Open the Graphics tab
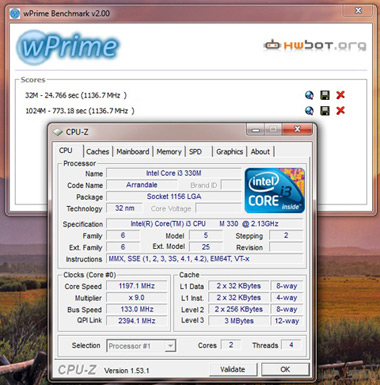Screen dimensions: 380x385 click(x=229, y=152)
